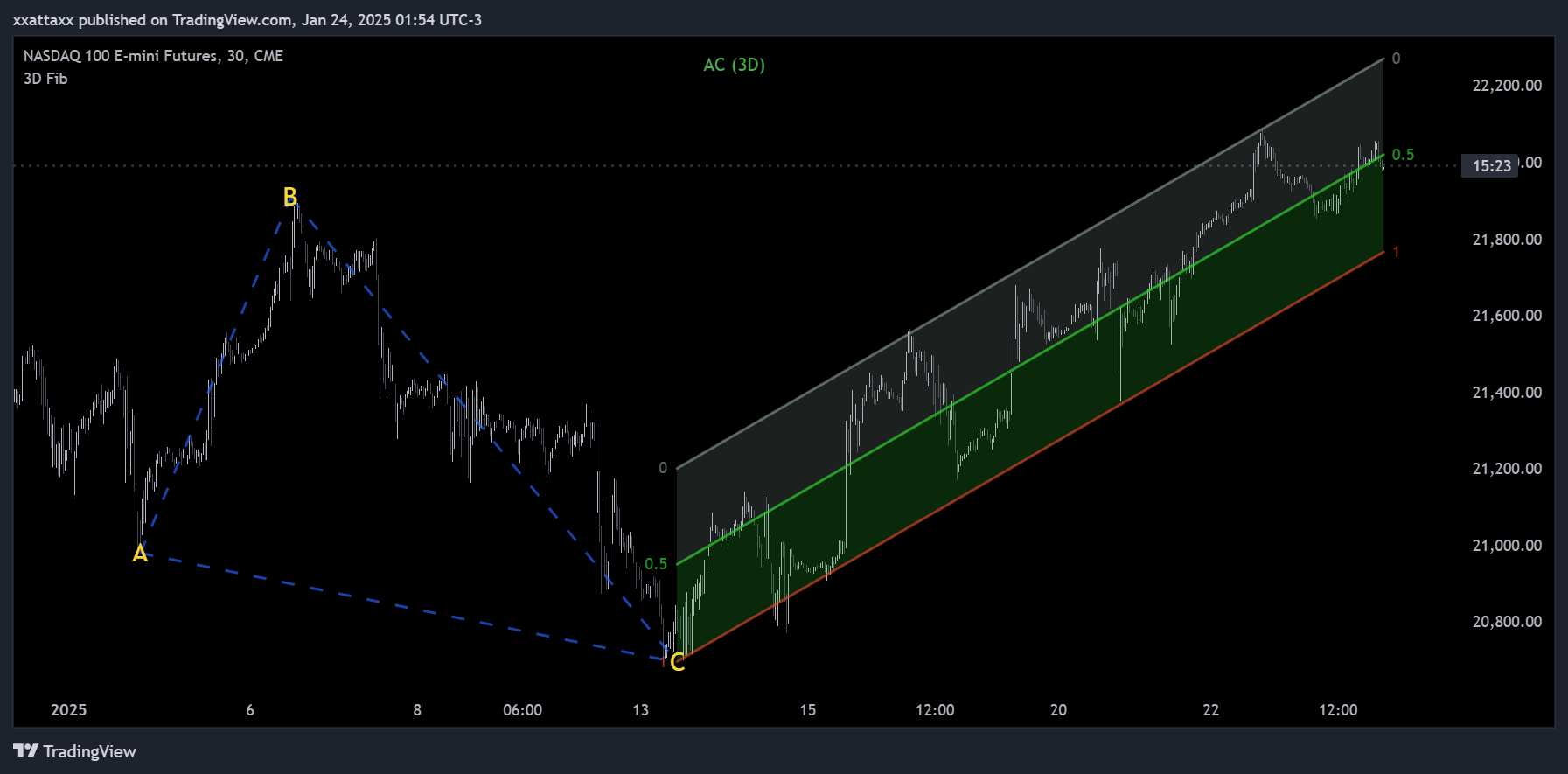Image resolution: width=1568 pixels, height=774 pixels.
Task: Click the 21,800.00 price axis label
Action: tap(1507, 240)
